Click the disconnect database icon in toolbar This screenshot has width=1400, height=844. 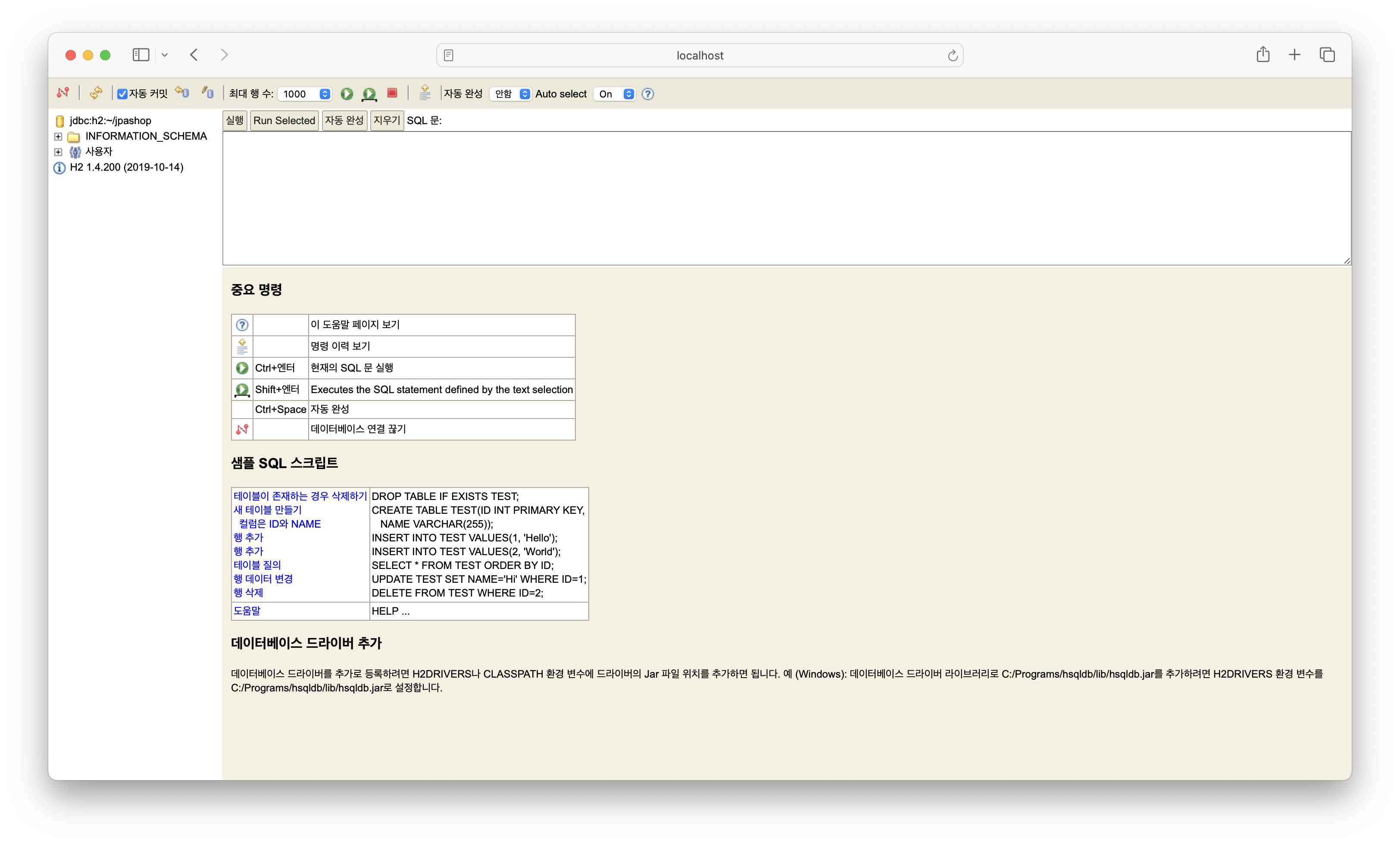63,93
